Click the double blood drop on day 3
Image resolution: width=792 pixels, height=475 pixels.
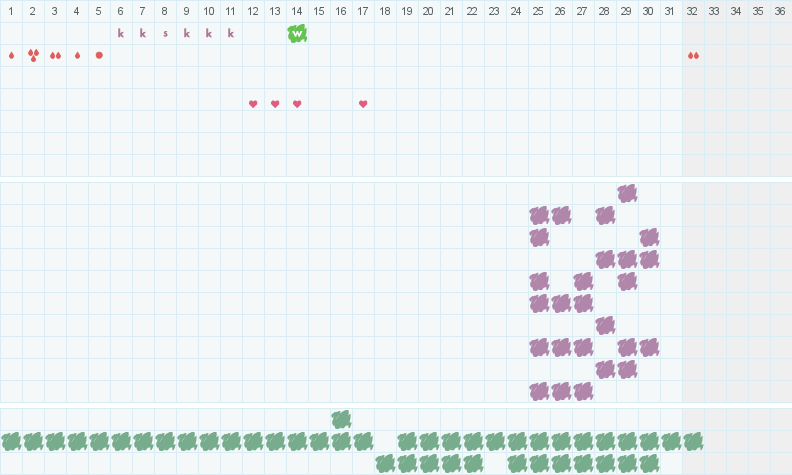(x=55, y=55)
